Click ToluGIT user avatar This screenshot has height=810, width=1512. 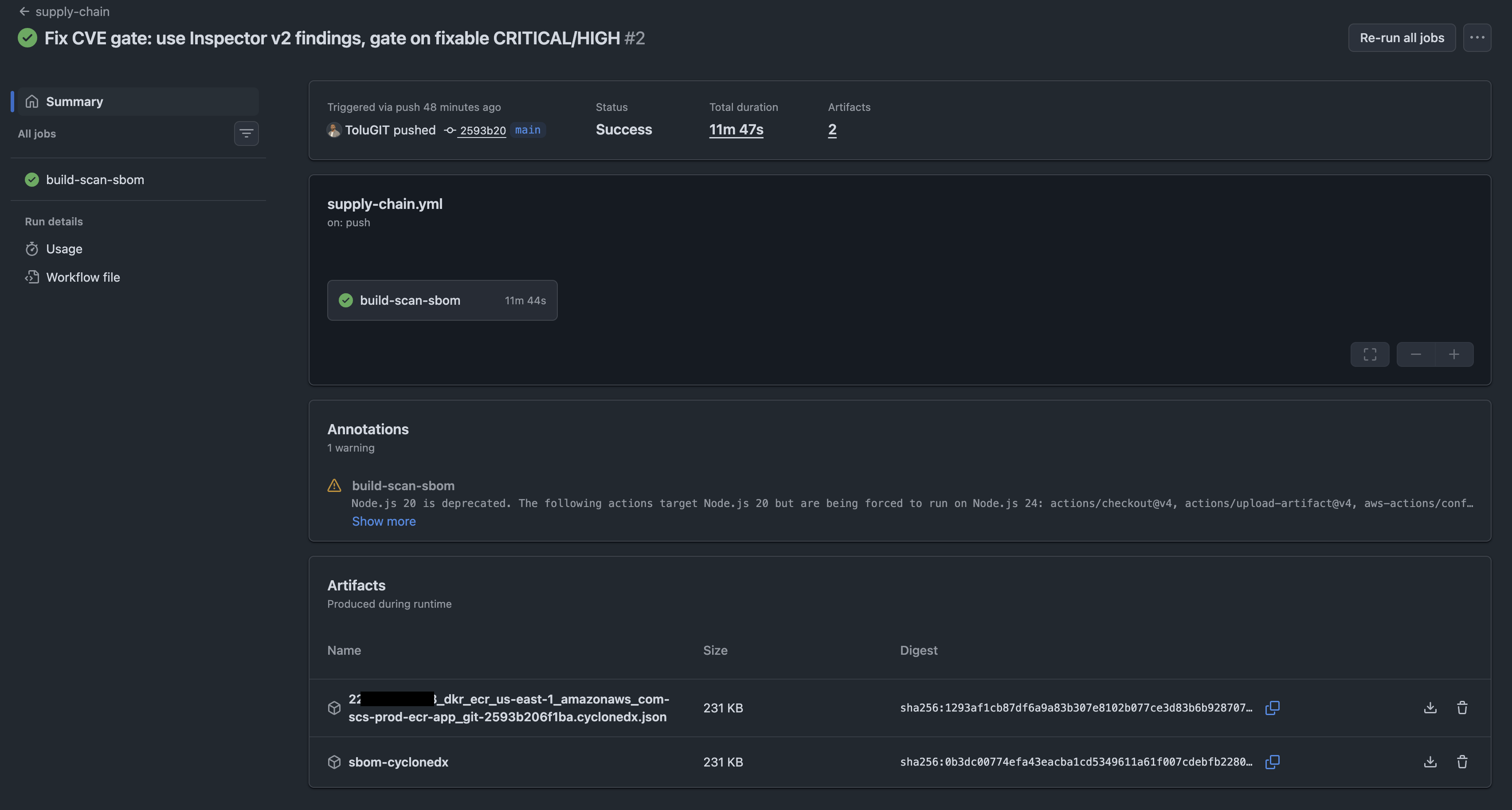[334, 130]
